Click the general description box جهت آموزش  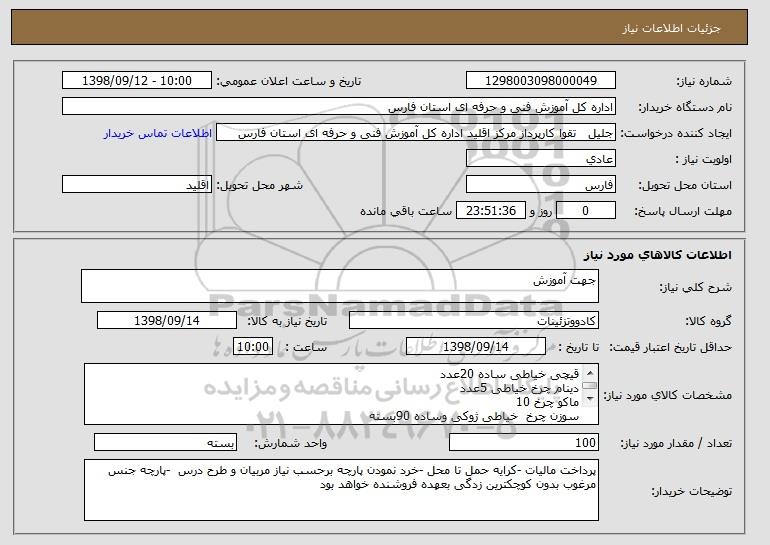(340, 286)
